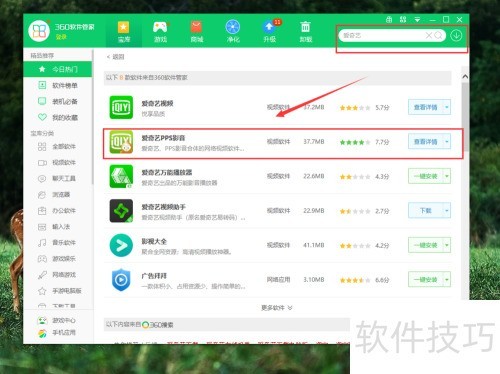
Task: Click the 爱奇艺万能播放器 app icon
Action: 121,176
